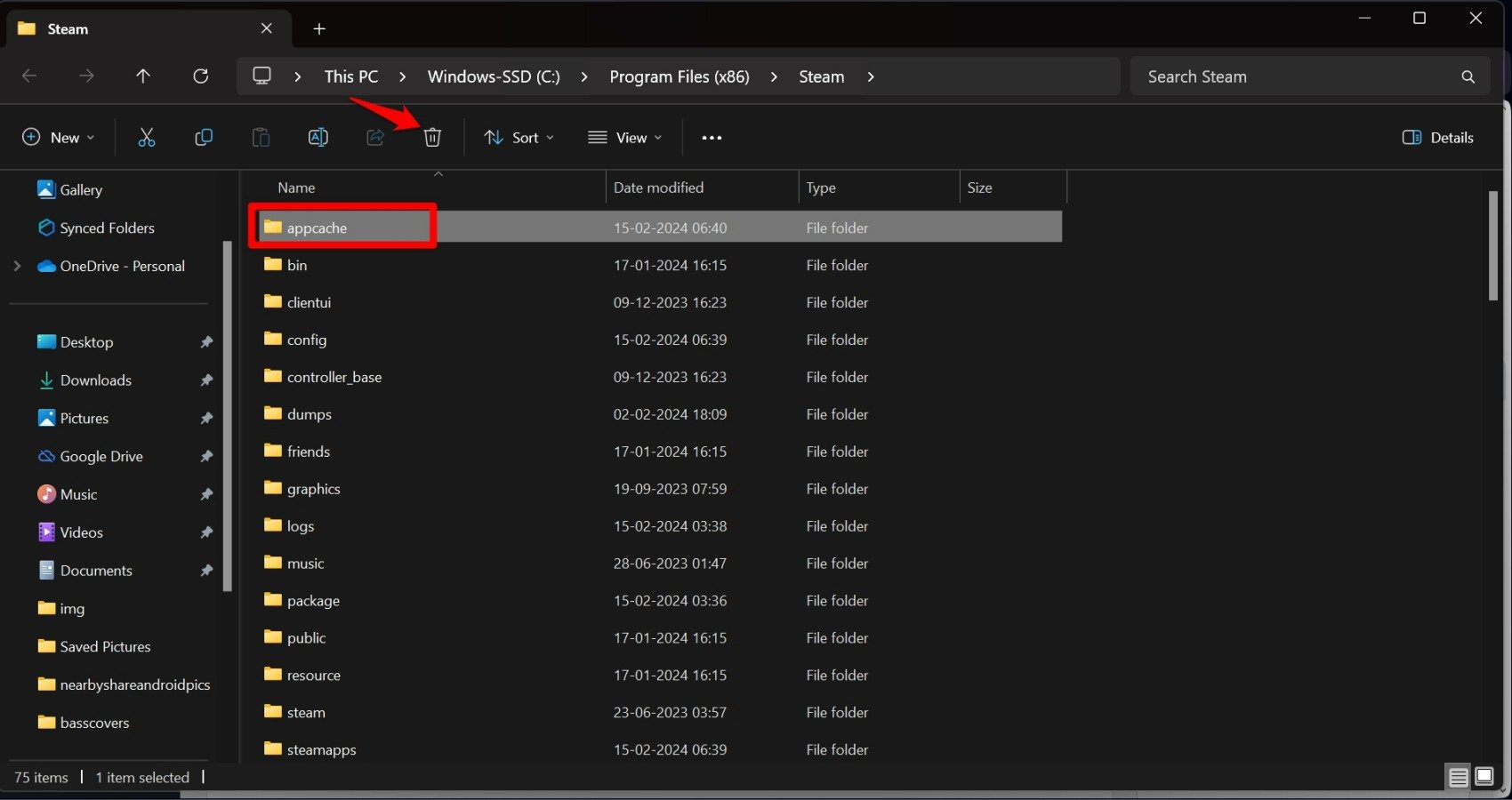
Task: Click the Cut scissors icon
Action: pos(147,138)
